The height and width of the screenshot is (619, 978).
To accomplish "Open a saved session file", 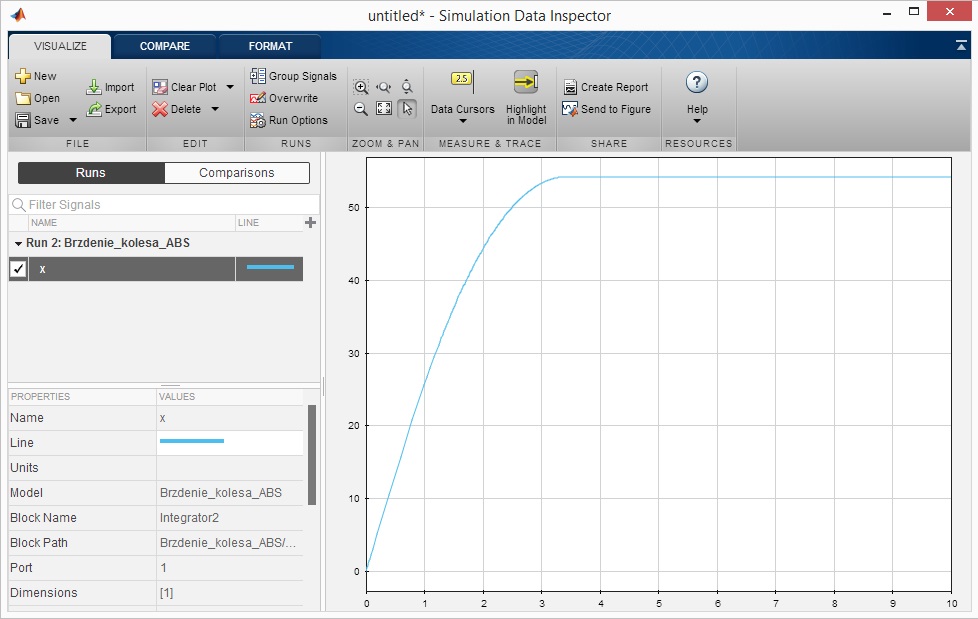I will [x=37, y=98].
